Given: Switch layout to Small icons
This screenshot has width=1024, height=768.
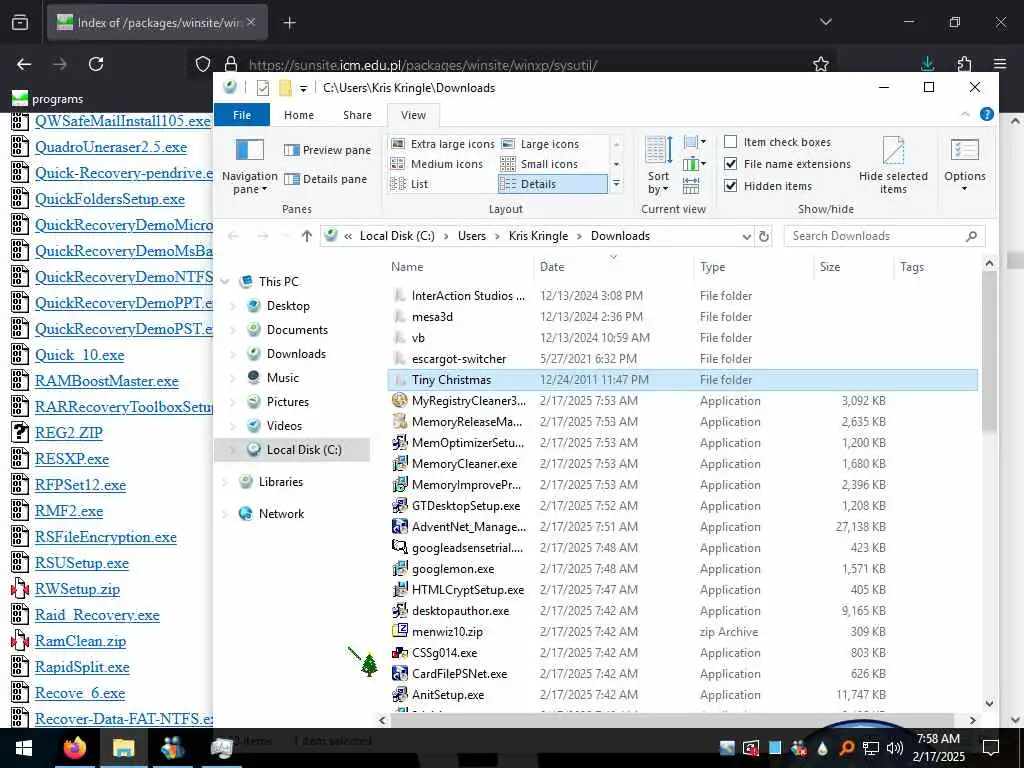Looking at the screenshot, I should tap(539, 164).
